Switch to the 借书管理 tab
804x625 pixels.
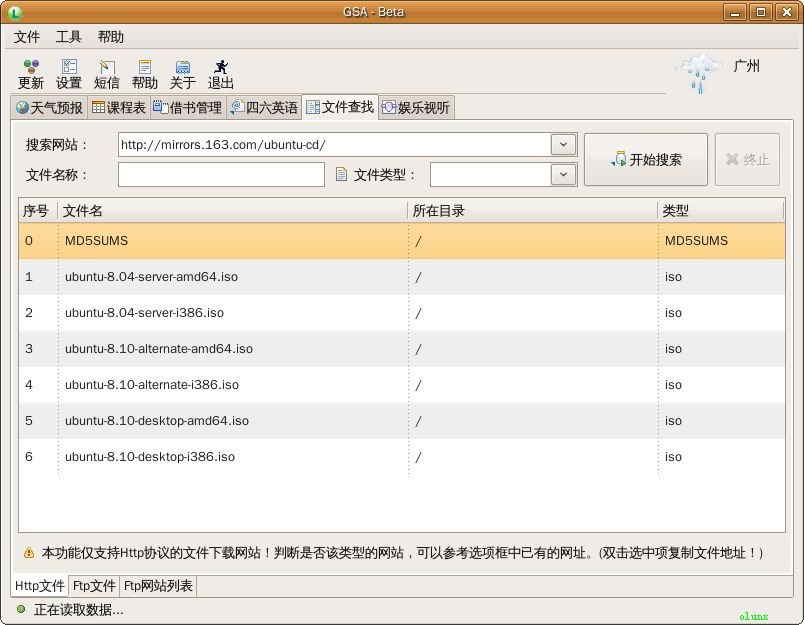(x=188, y=108)
